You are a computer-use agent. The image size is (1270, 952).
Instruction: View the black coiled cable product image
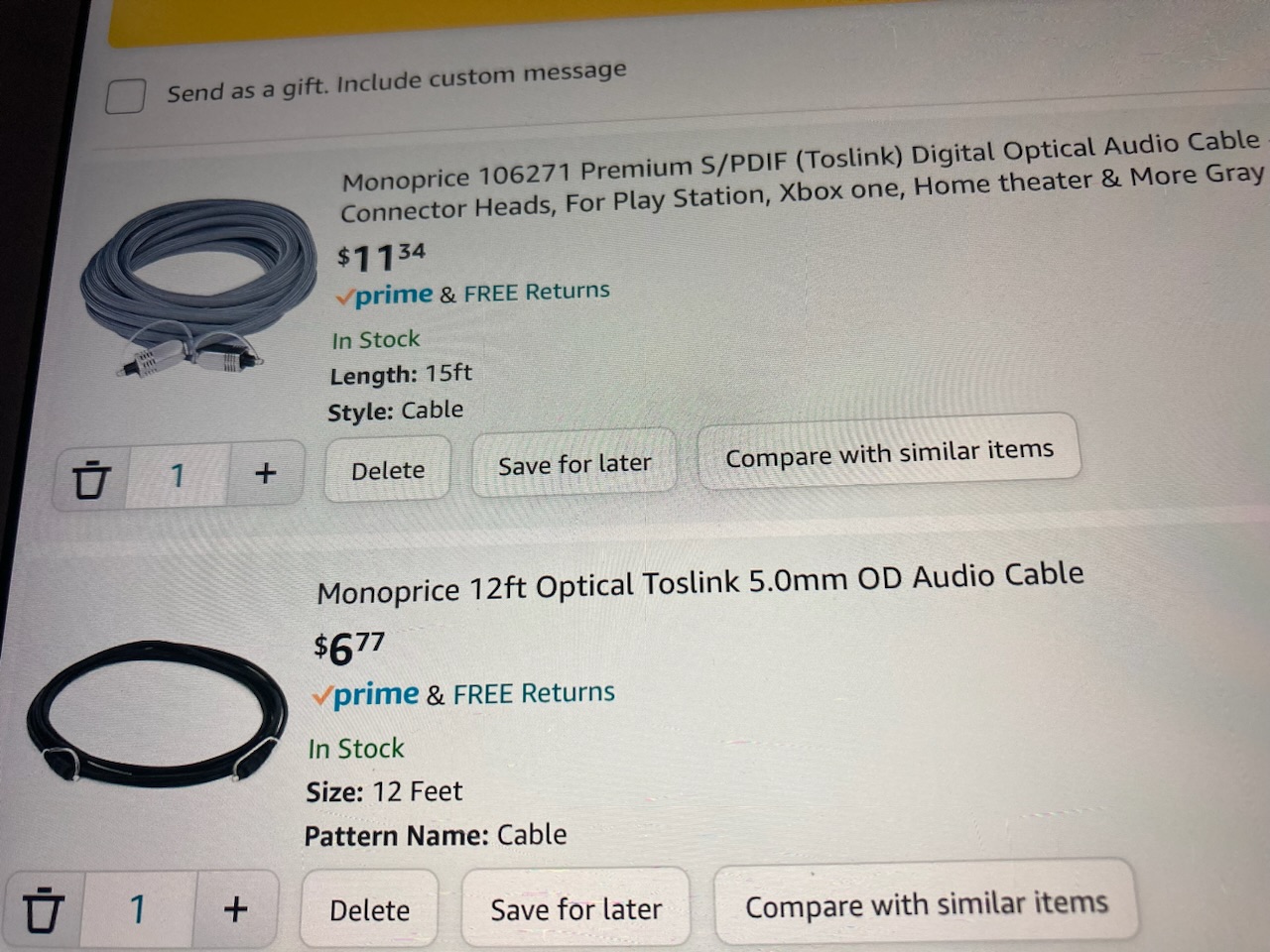(155, 712)
